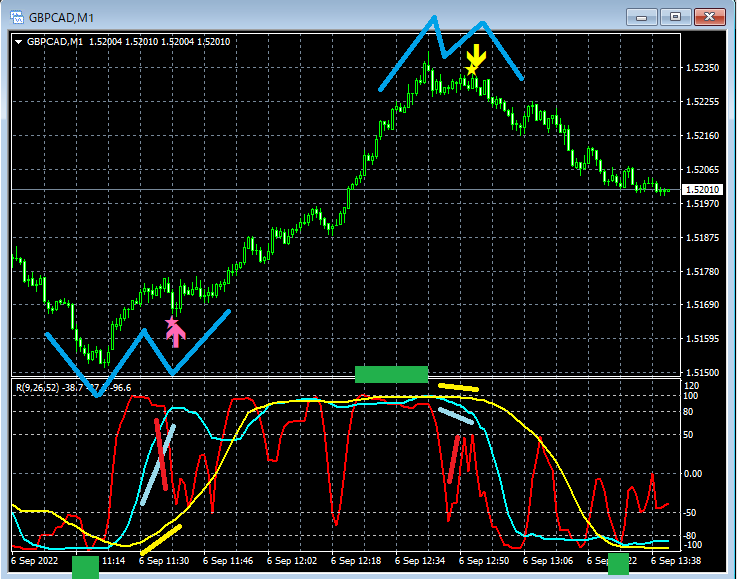Click the 1.52160 price axis label
Viewport: 737px width, 579px height.
tap(702, 136)
